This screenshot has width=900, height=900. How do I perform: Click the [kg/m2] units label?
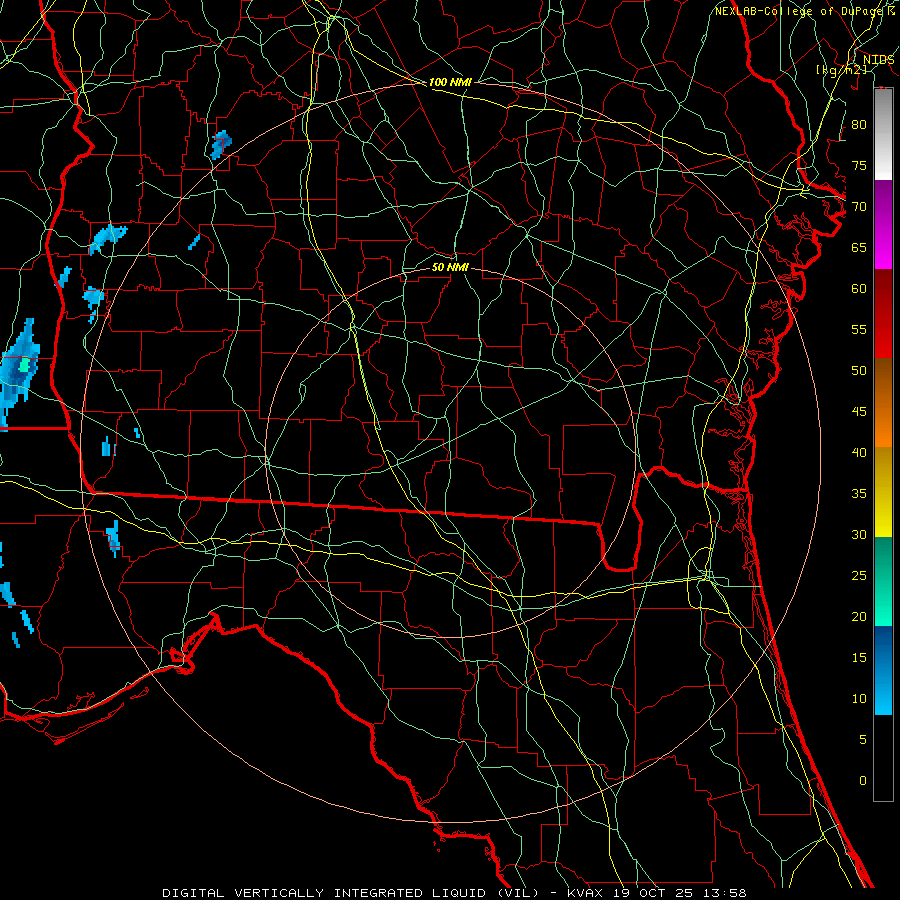coord(841,70)
